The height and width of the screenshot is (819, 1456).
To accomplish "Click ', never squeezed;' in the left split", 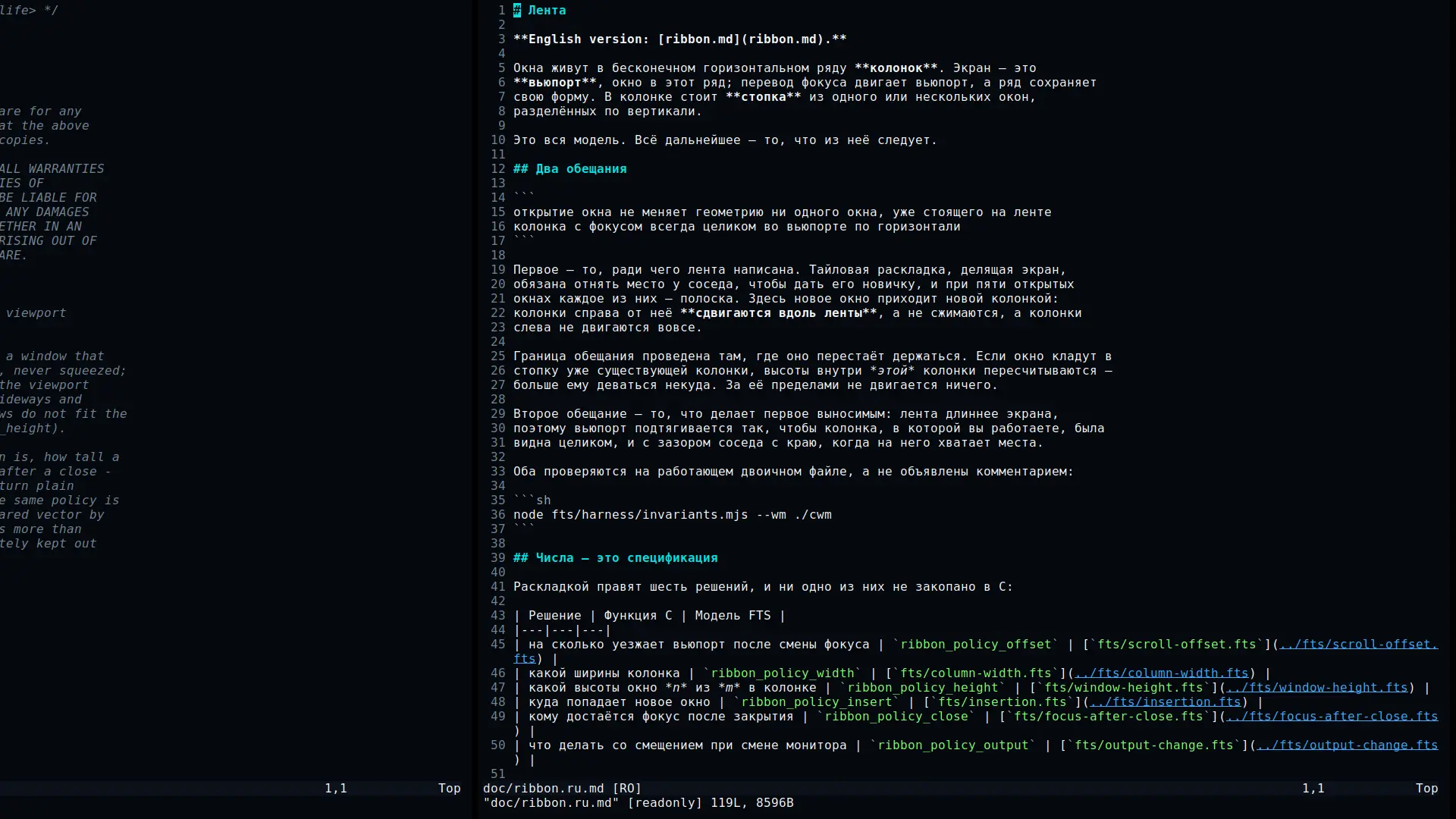I will point(64,371).
